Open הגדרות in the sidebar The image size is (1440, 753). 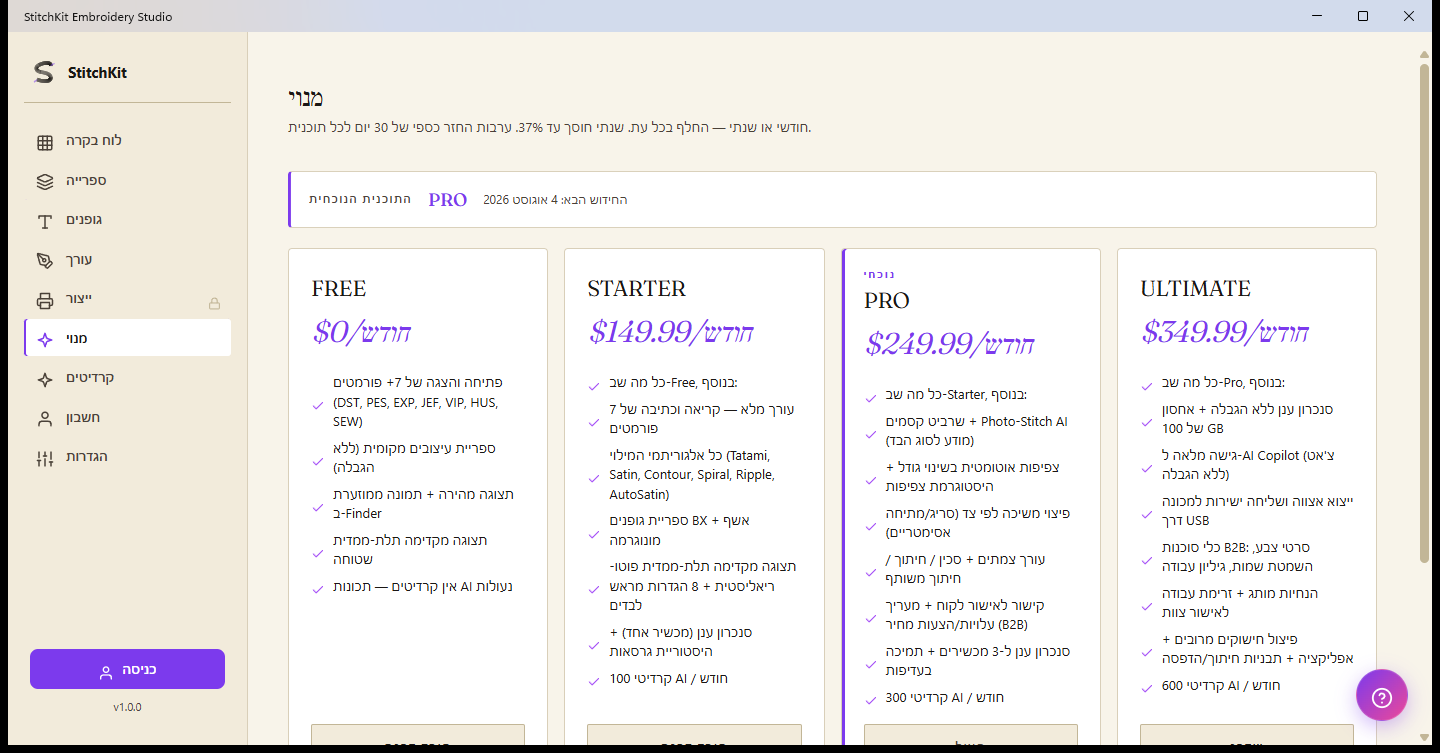coord(128,457)
